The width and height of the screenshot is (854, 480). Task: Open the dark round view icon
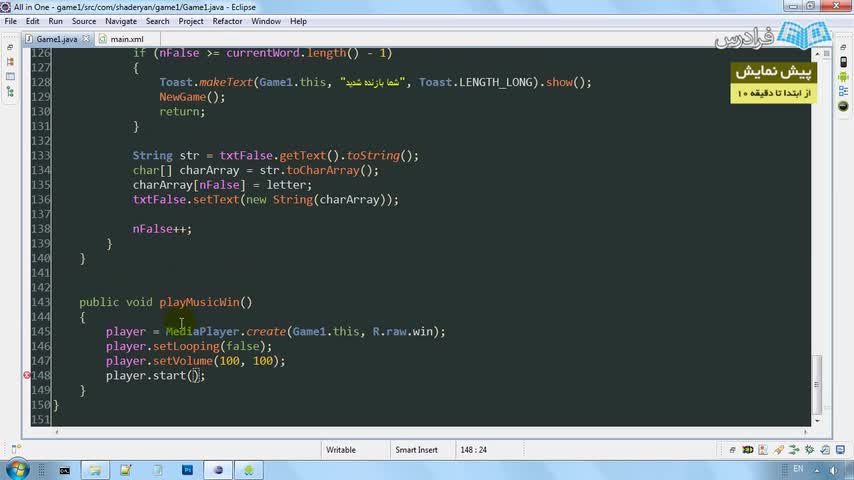pos(843,106)
